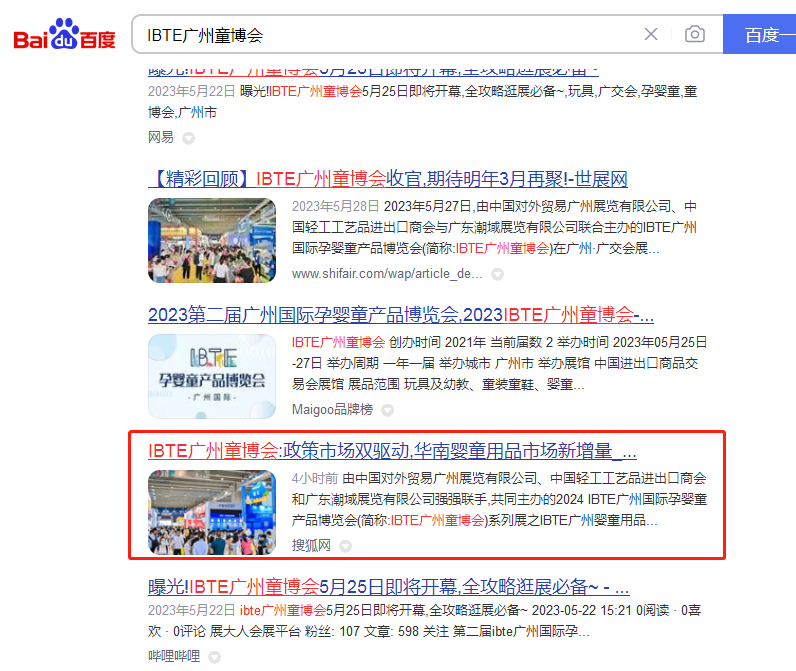The height and width of the screenshot is (671, 796).
Task: Click the www.shifair.com/wap/article_de... URL text
Action: click(x=387, y=274)
